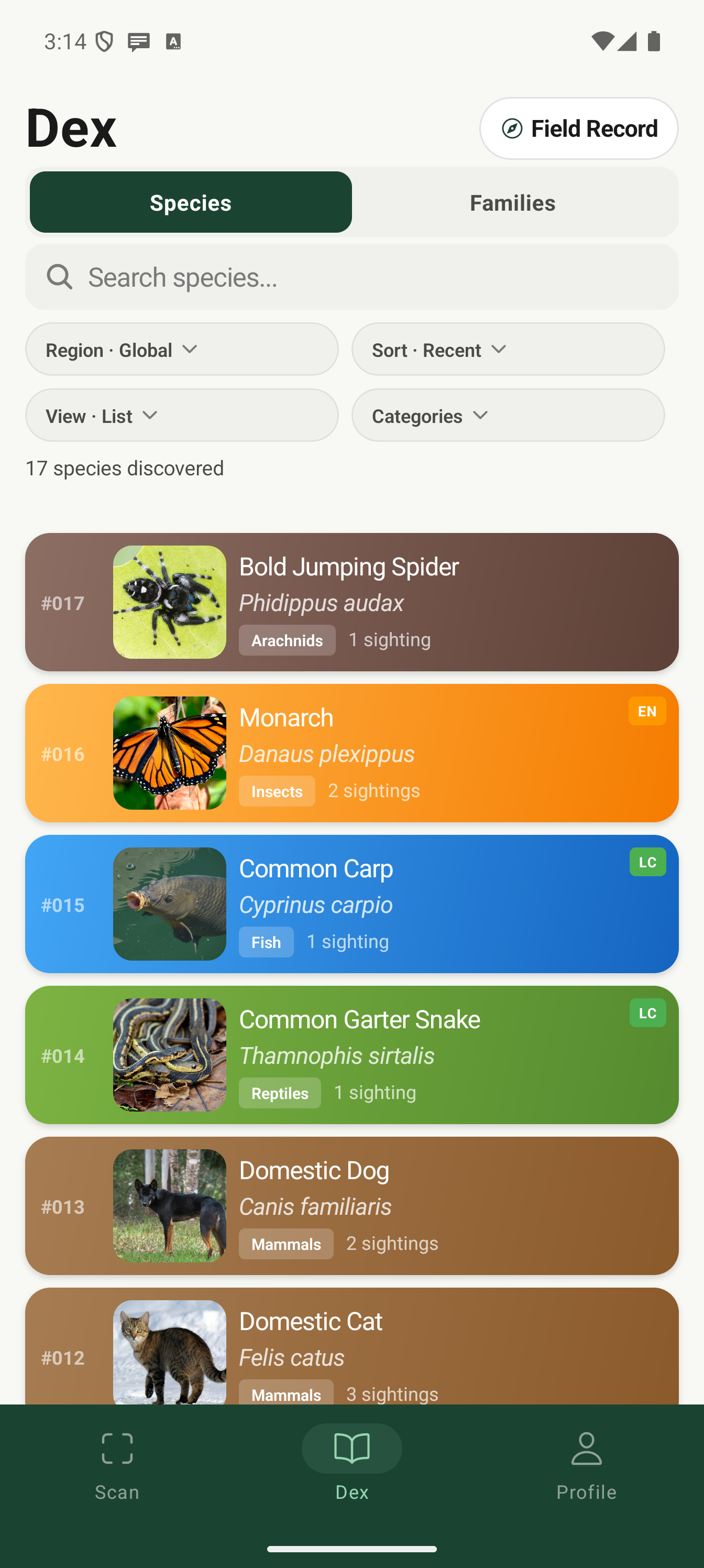Viewport: 704px width, 1568px height.
Task: Tap the LC badge on Common Carp
Action: point(647,862)
